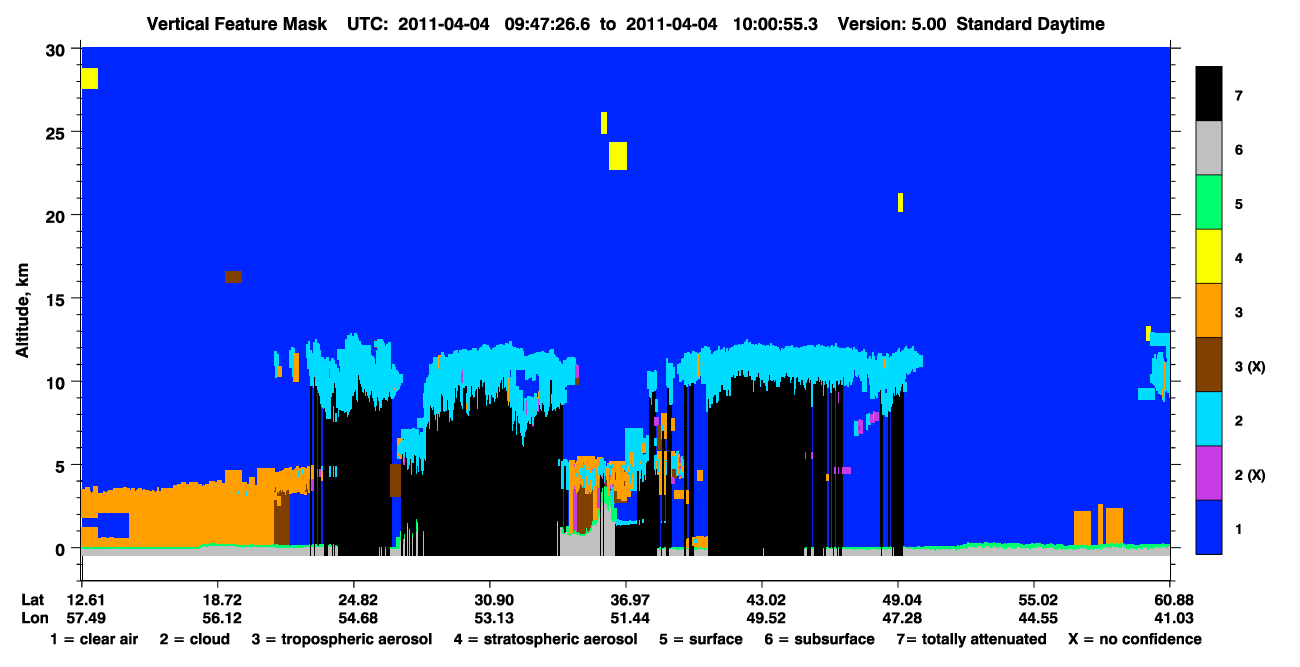Click the brown color swatch labeled 3 (X)
Screen dimensions: 1300x667
tap(1209, 365)
